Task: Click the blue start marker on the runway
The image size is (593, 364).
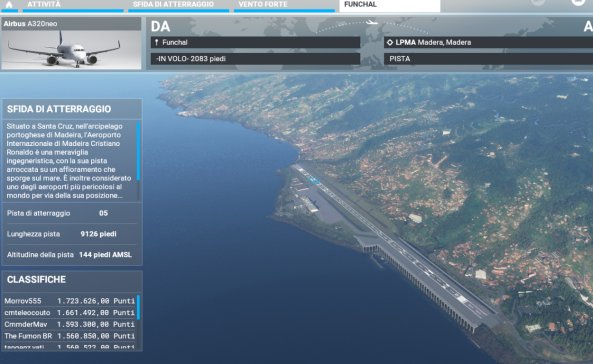Action: pos(314,180)
